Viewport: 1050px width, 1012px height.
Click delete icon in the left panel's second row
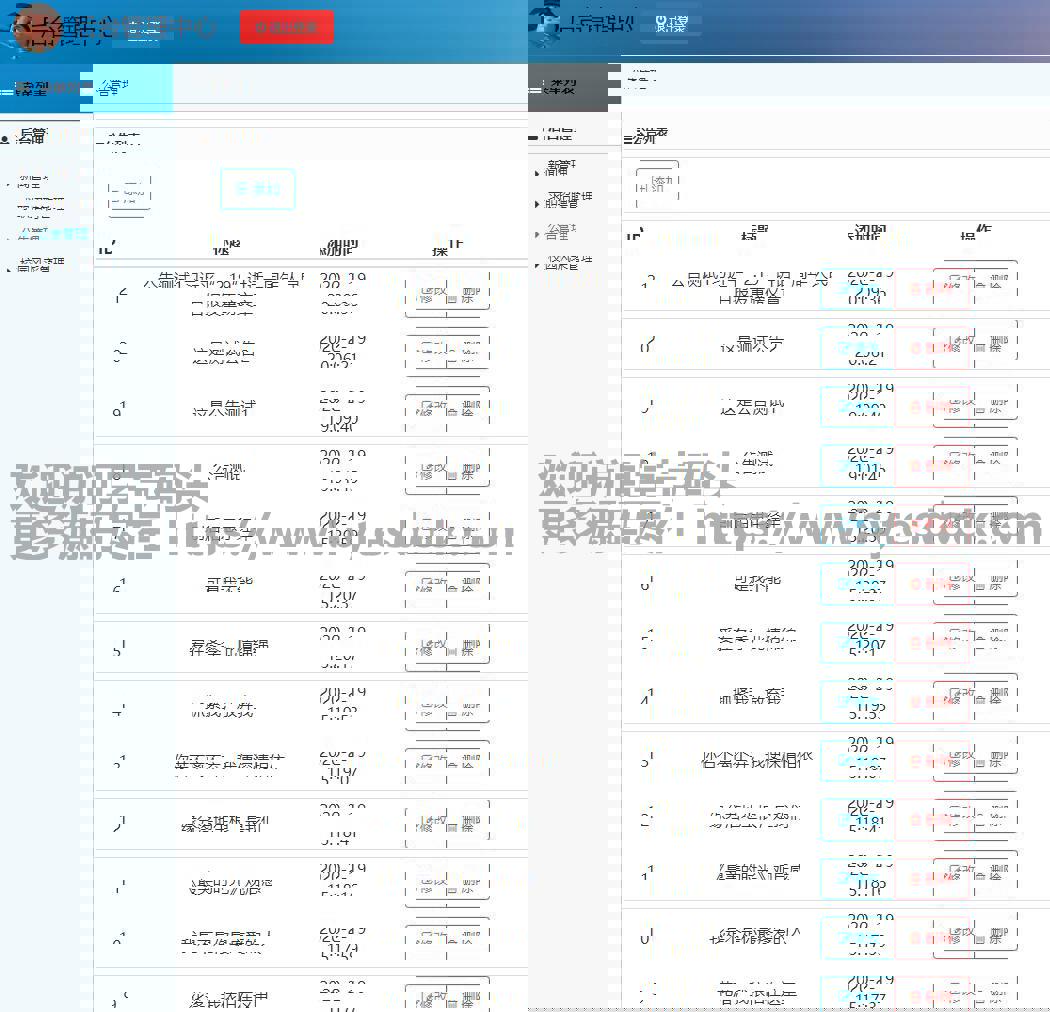(x=452, y=354)
